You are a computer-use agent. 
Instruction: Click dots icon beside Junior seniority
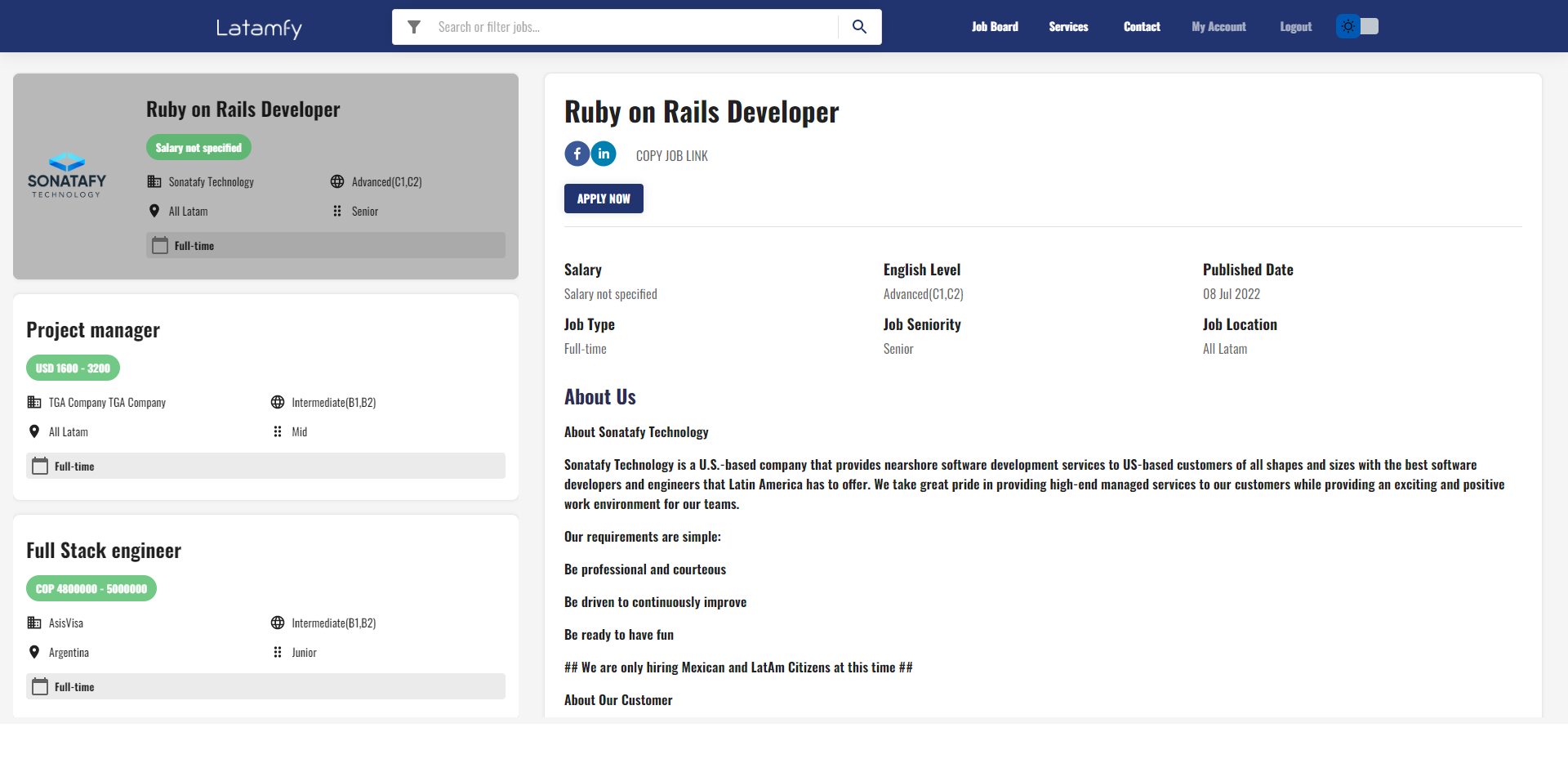pos(278,652)
